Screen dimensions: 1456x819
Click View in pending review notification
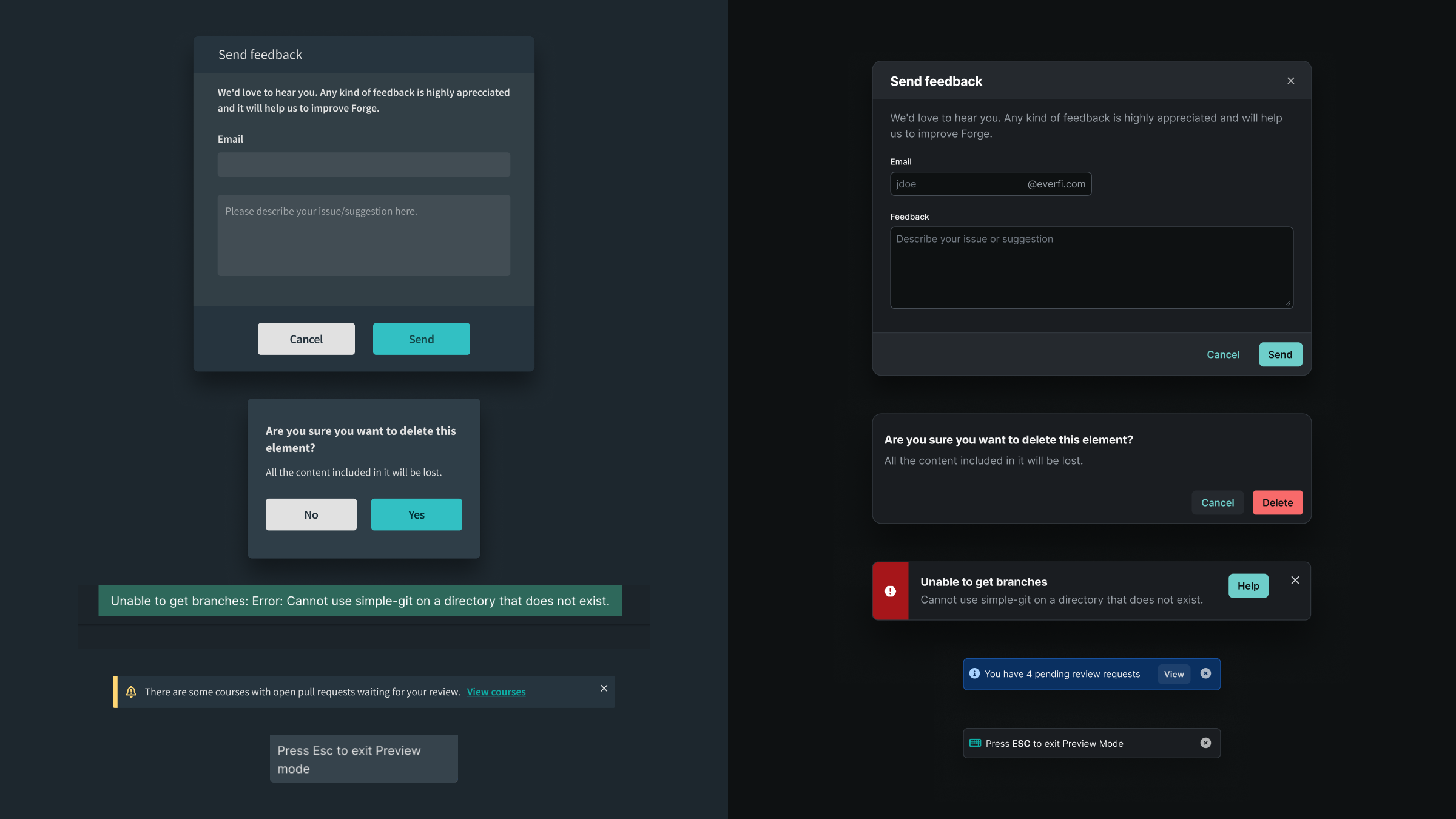coord(1173,674)
